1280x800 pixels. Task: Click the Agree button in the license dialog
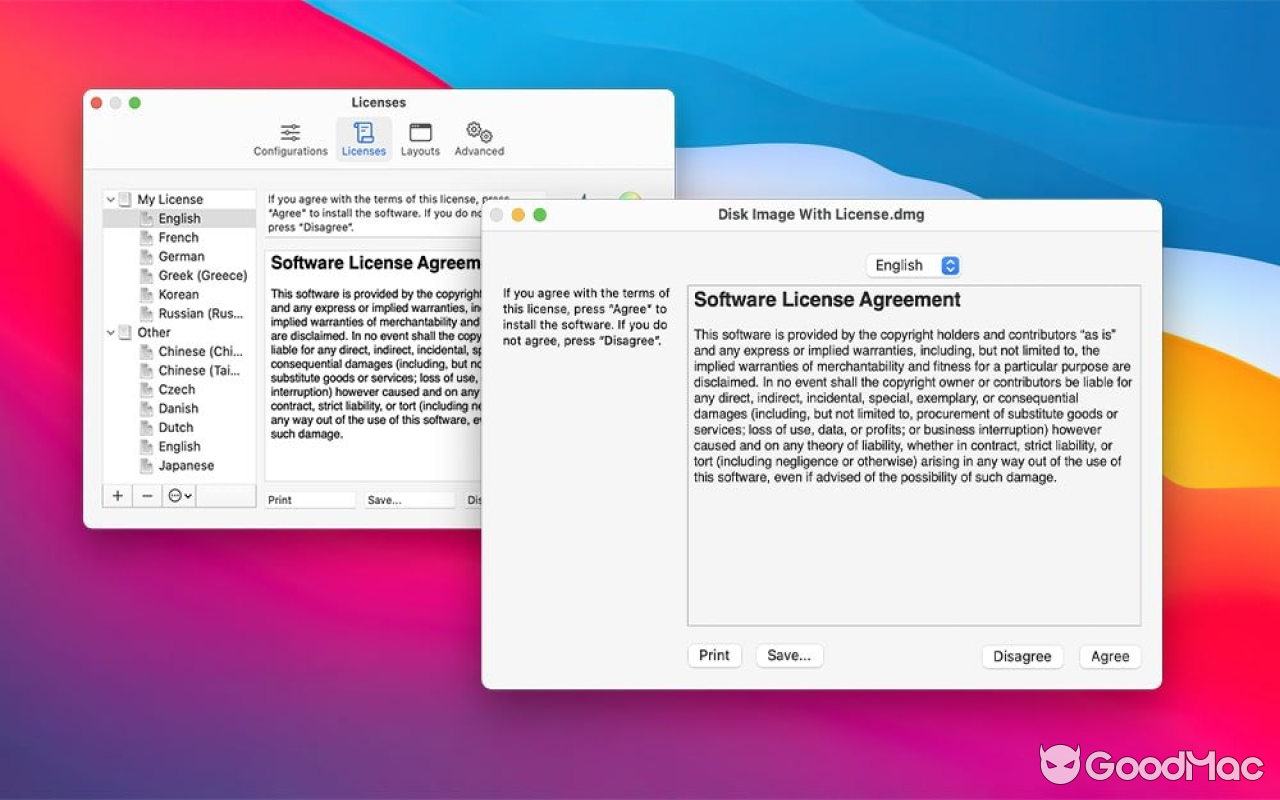point(1109,656)
